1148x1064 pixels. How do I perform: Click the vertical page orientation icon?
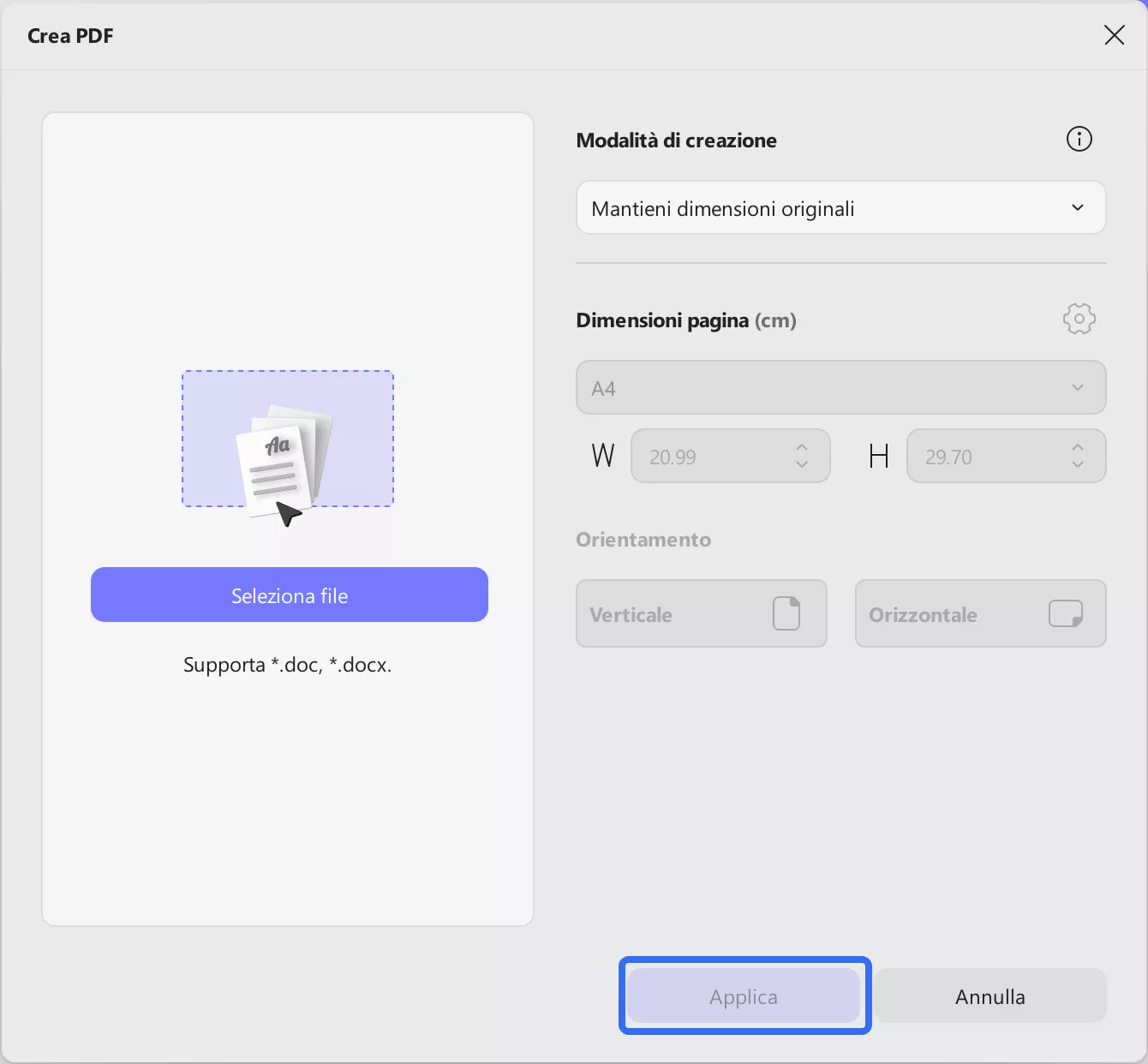coord(787,613)
